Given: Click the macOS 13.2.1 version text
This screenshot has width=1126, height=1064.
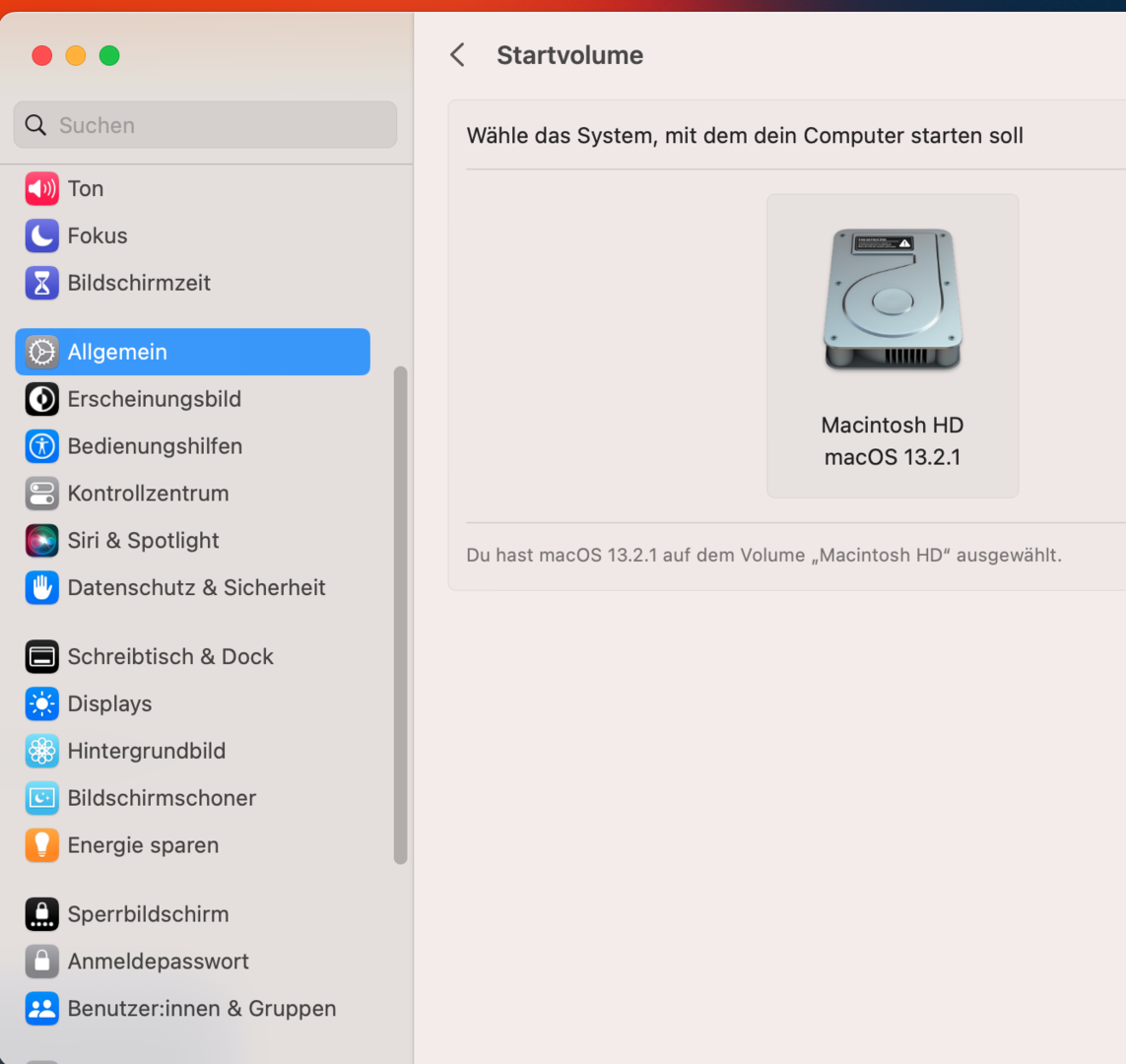Looking at the screenshot, I should 893,457.
